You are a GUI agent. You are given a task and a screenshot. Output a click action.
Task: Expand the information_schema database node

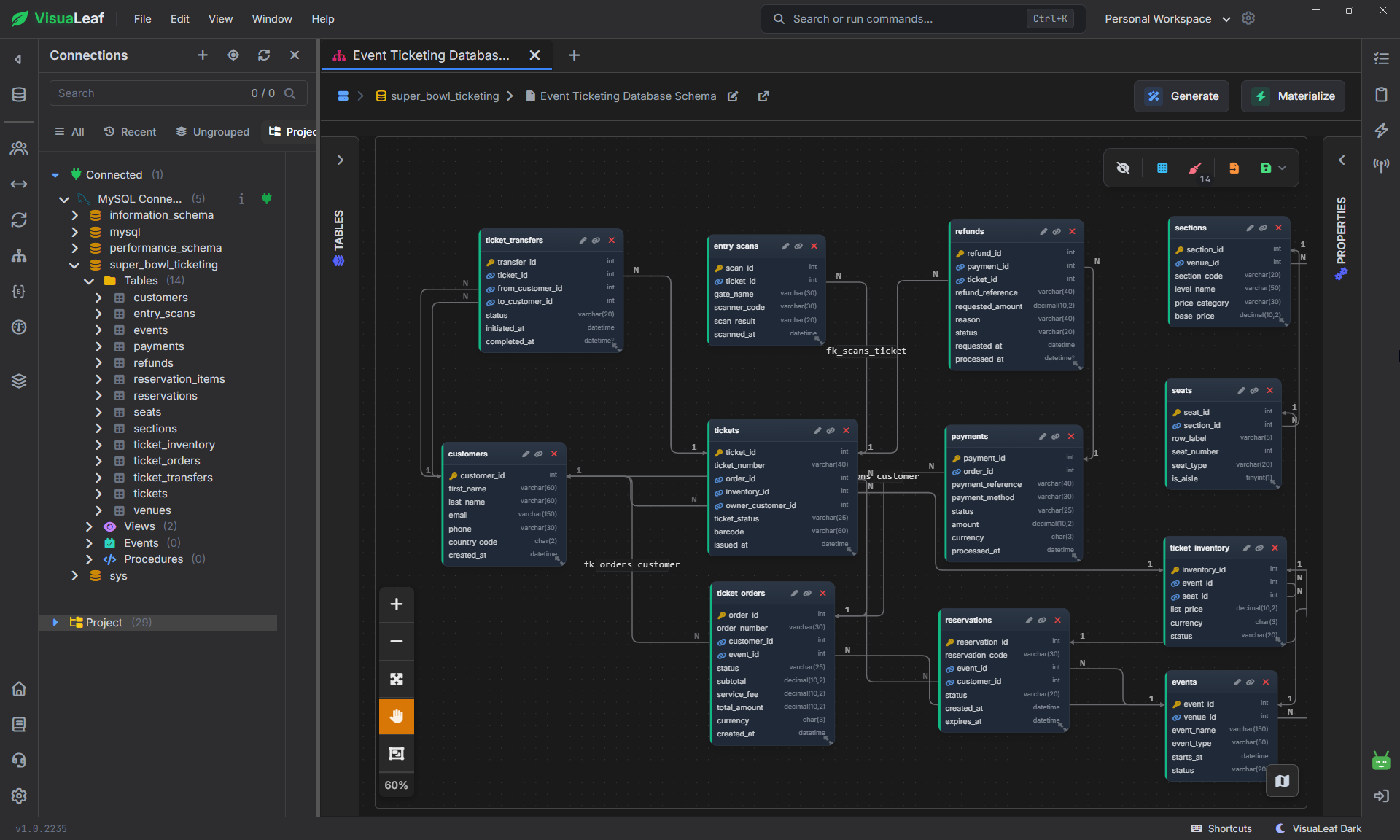[x=74, y=215]
